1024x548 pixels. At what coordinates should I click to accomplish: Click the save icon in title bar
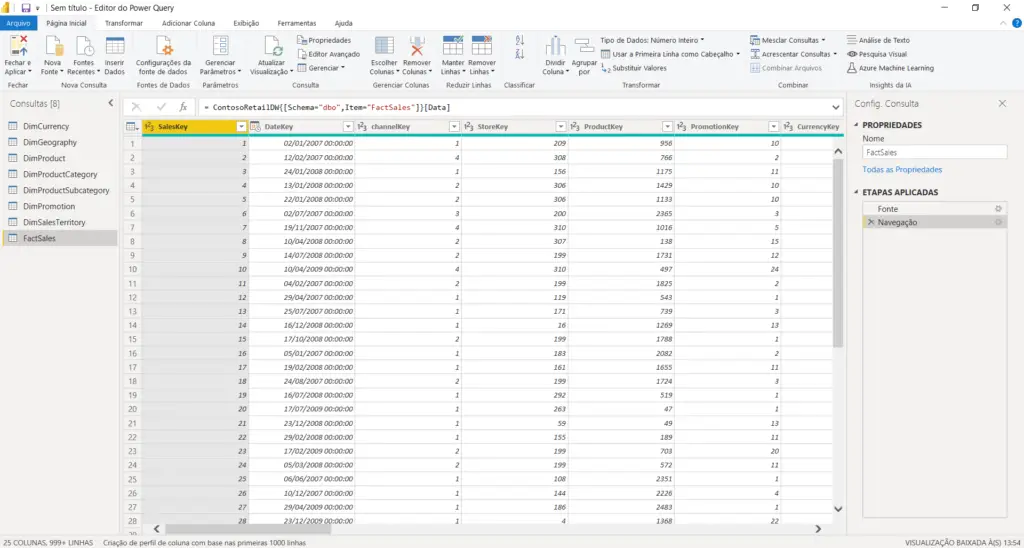[26, 8]
